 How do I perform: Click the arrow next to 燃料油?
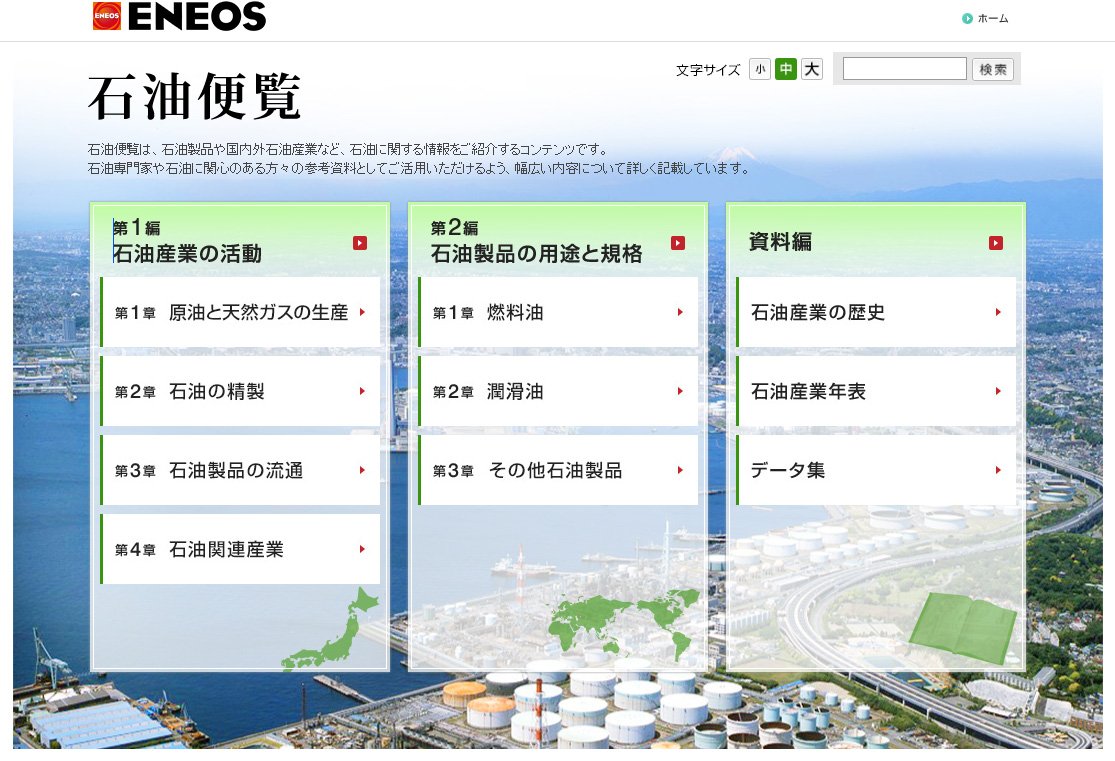tap(680, 312)
